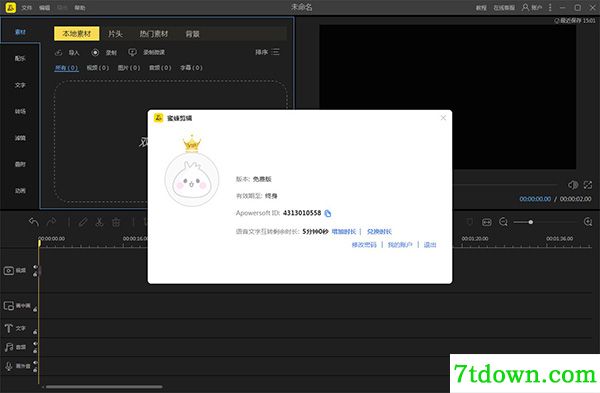Open 在线客服 online support

click(x=504, y=8)
